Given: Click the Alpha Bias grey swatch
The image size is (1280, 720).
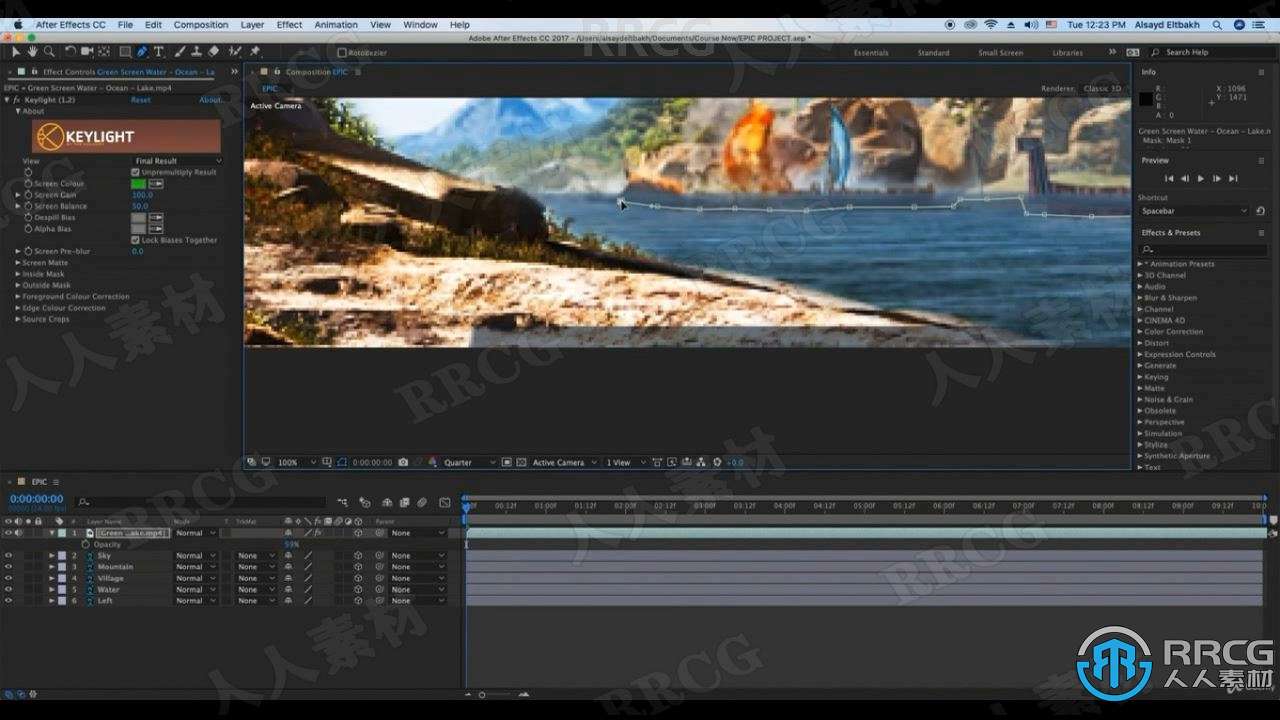Looking at the screenshot, I should pyautogui.click(x=138, y=229).
